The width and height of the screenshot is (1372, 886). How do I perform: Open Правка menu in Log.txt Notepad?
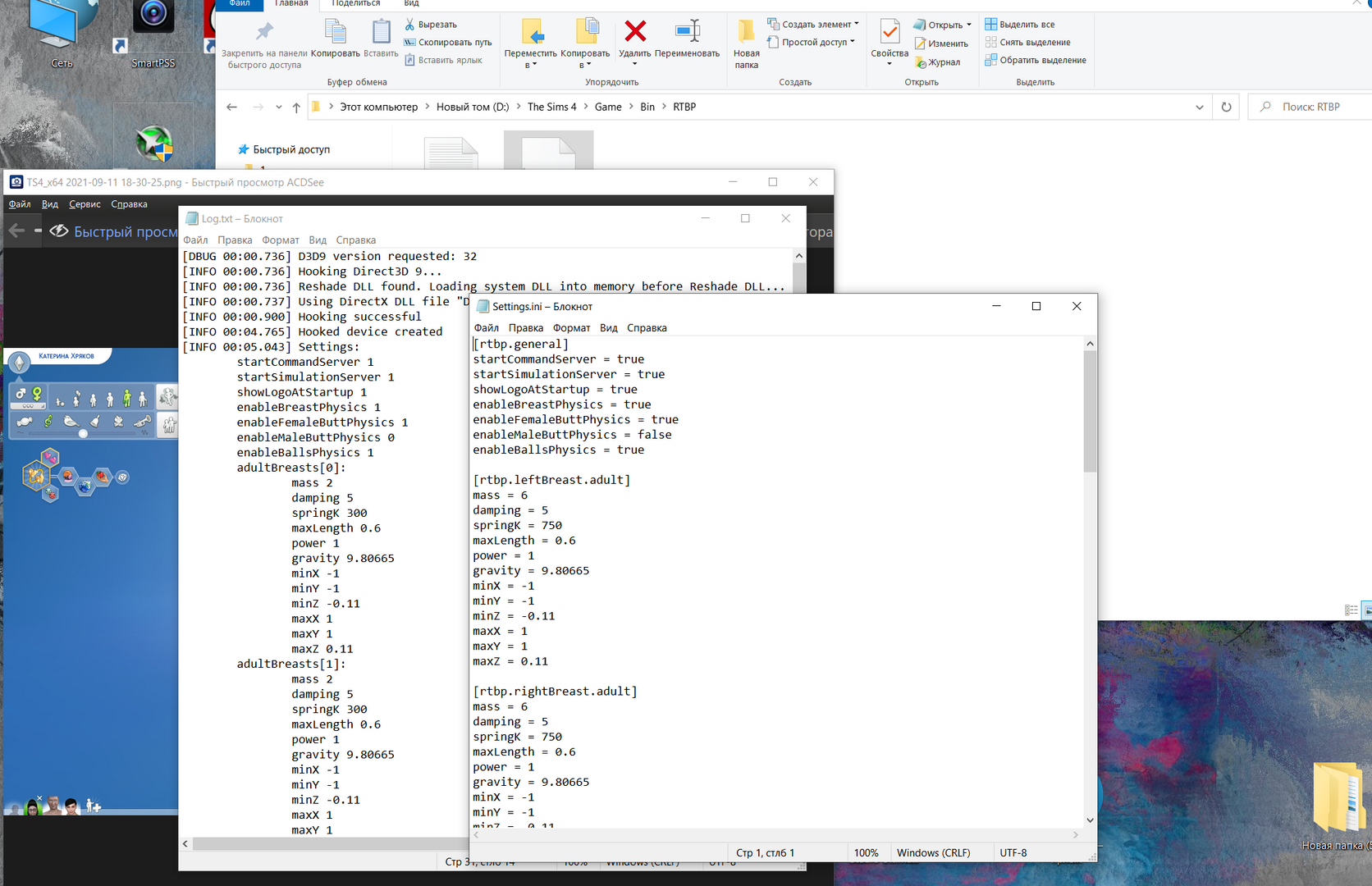point(235,240)
